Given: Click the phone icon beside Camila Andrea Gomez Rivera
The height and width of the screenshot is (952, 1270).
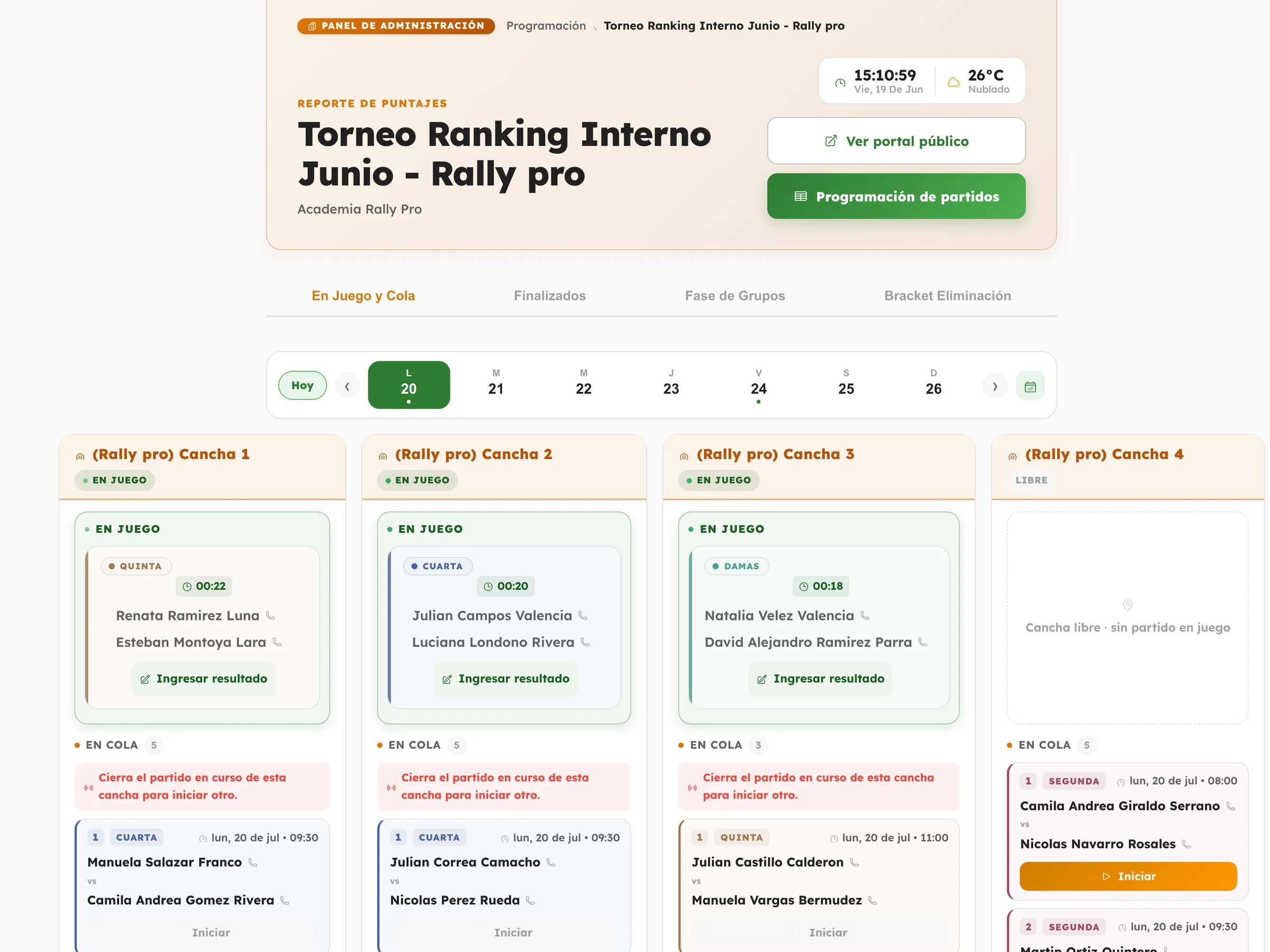Looking at the screenshot, I should click(x=285, y=900).
